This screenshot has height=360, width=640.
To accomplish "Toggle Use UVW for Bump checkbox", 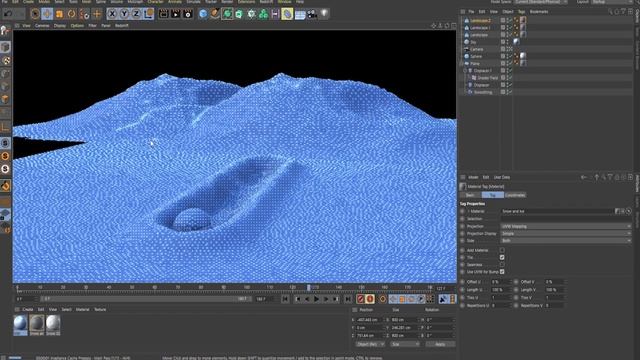I will coord(502,271).
